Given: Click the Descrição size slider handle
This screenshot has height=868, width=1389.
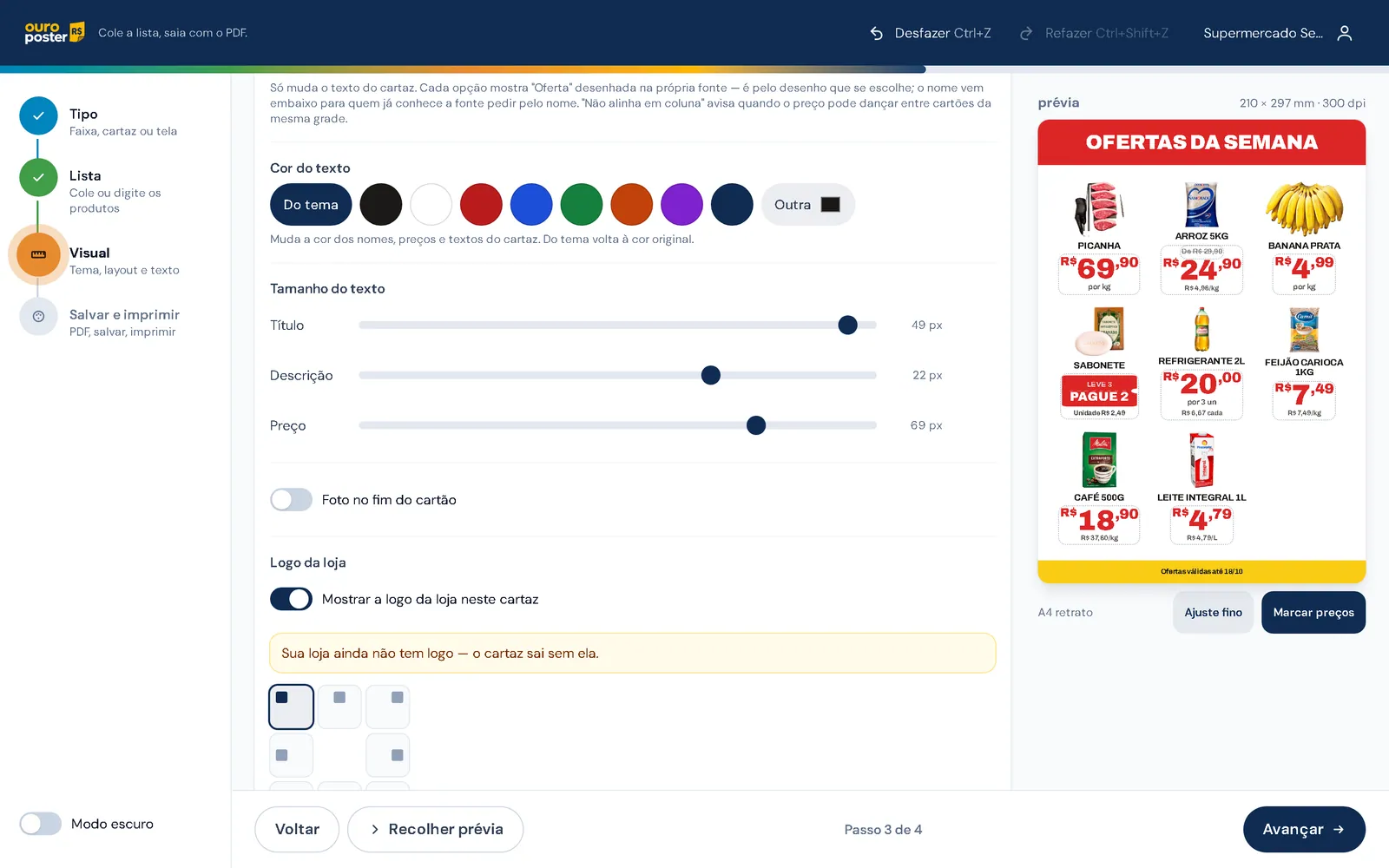Looking at the screenshot, I should point(711,376).
